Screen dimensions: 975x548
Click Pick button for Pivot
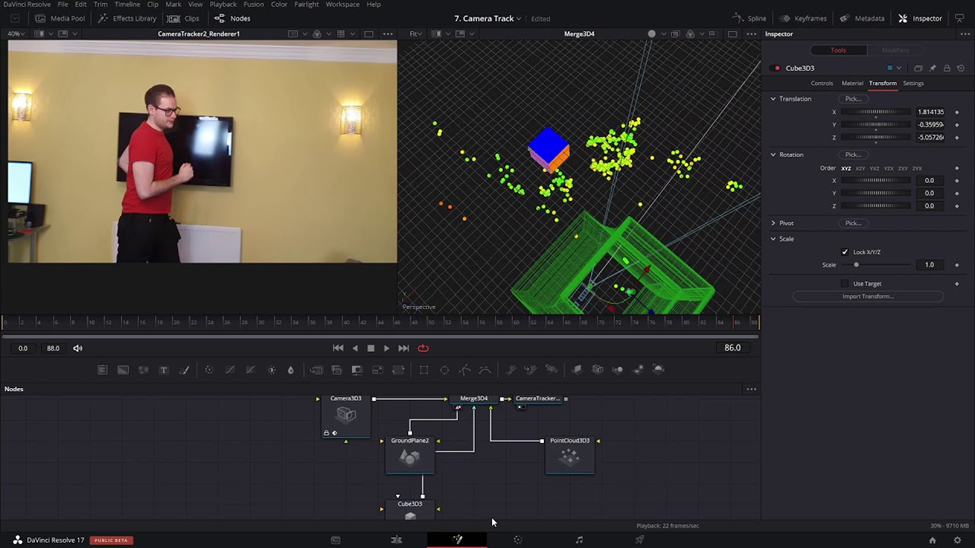pos(853,223)
